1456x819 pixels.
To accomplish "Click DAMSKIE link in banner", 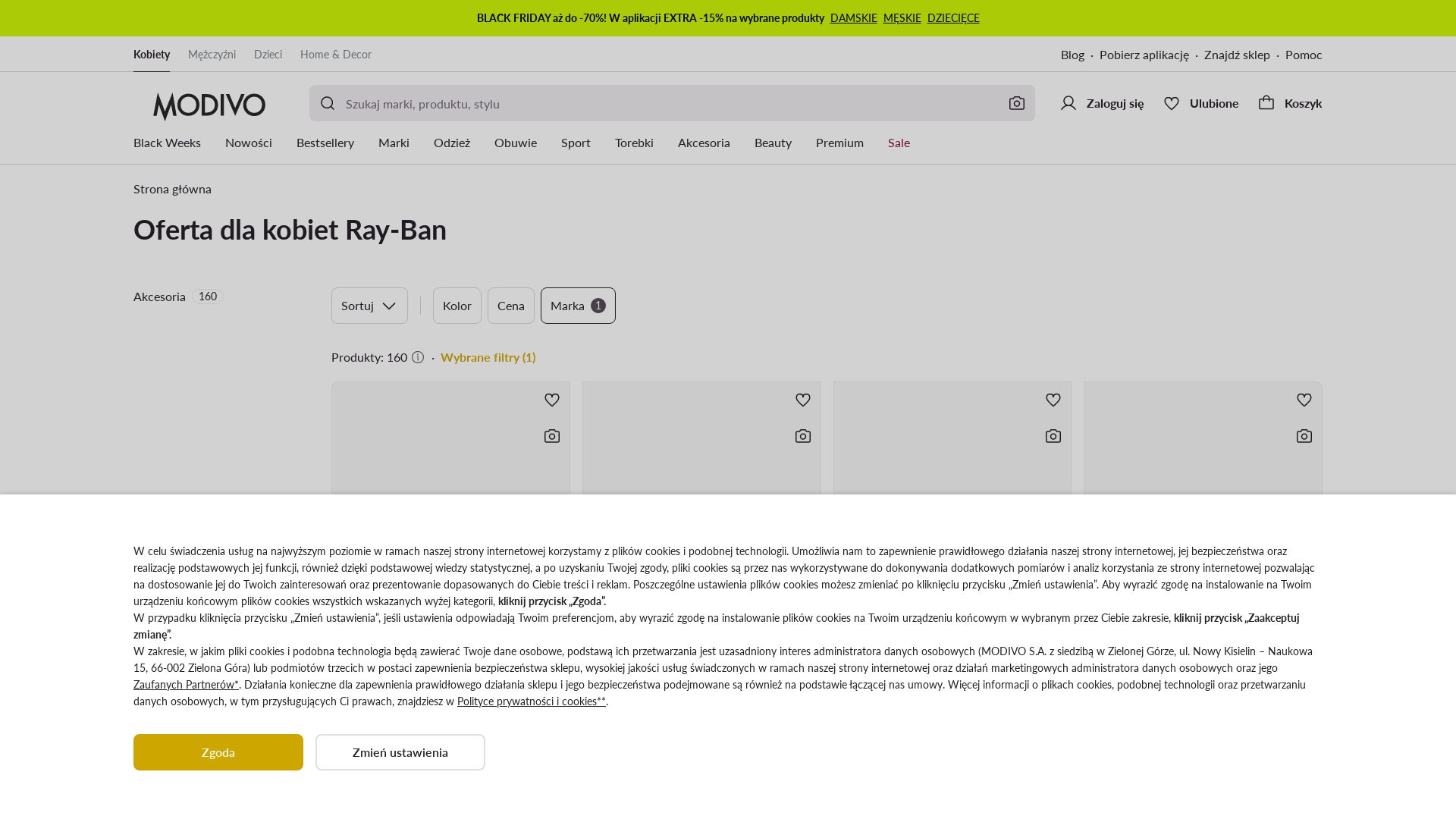I will (853, 18).
